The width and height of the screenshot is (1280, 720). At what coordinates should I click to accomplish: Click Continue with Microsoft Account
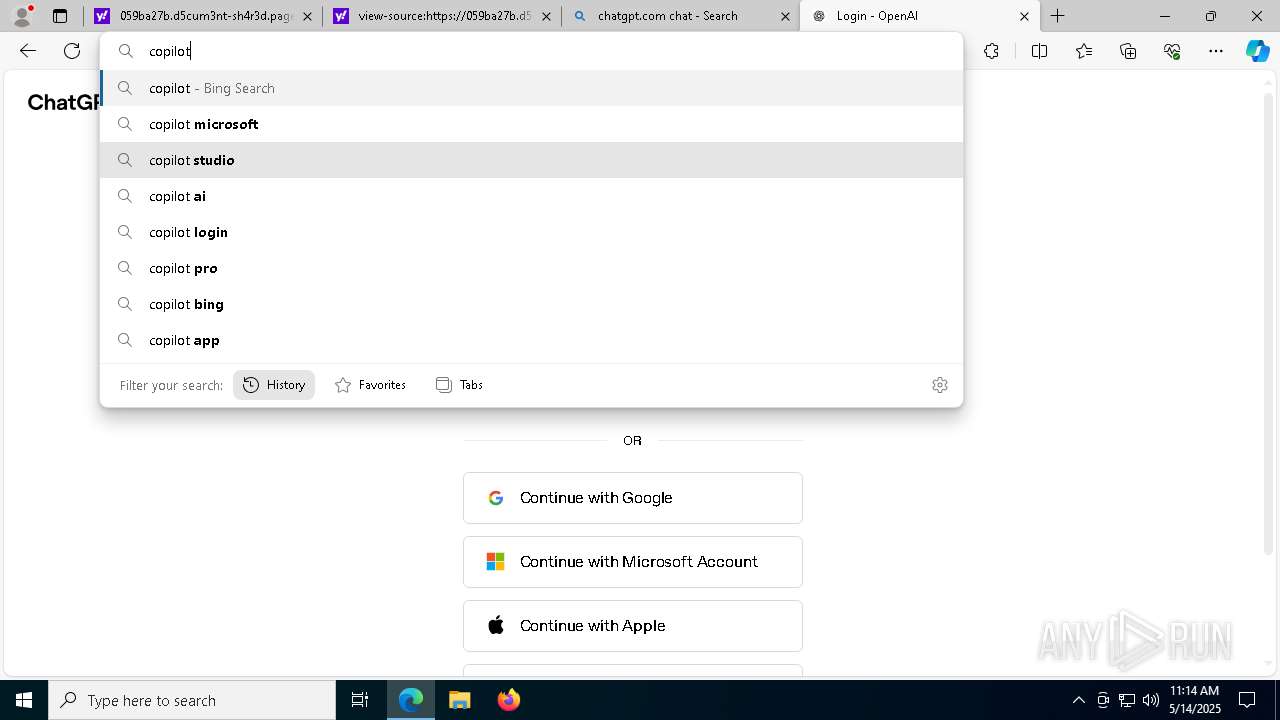point(633,562)
